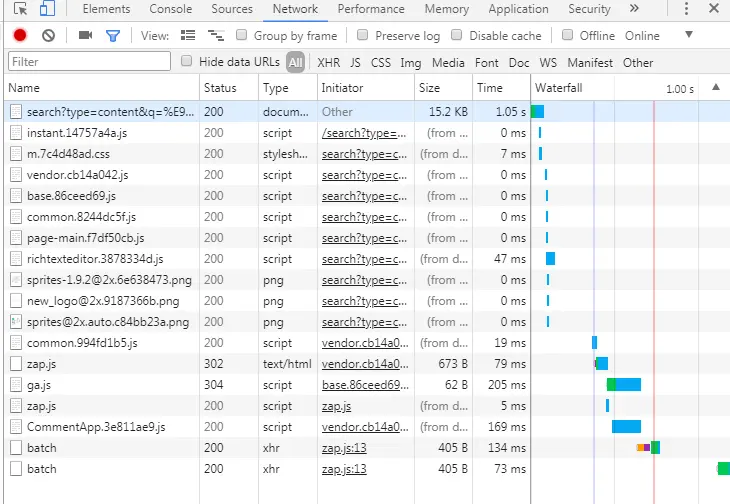The image size is (730, 504).
Task: Open zap.js:13 initiator of 134 ms batch
Action: [x=344, y=448]
